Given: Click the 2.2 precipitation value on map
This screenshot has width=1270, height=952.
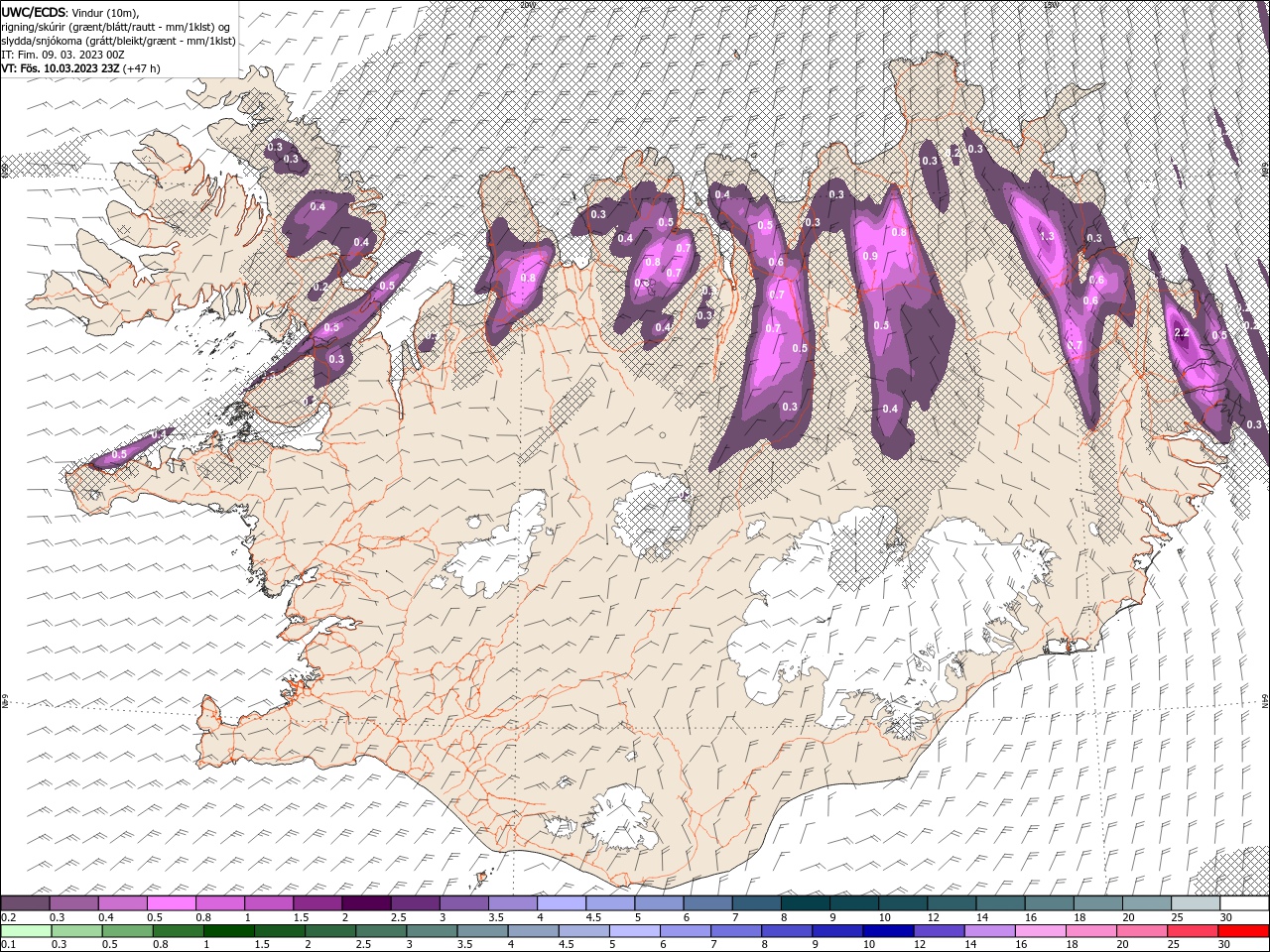Looking at the screenshot, I should click(x=1182, y=332).
